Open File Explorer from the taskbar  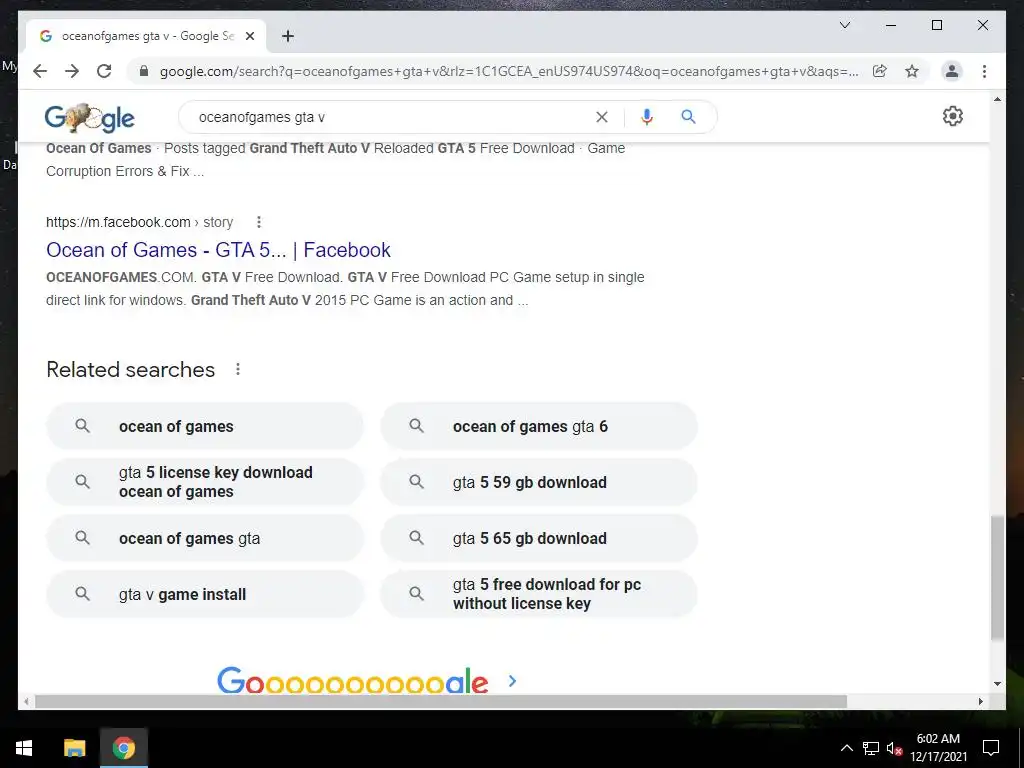[x=74, y=748]
